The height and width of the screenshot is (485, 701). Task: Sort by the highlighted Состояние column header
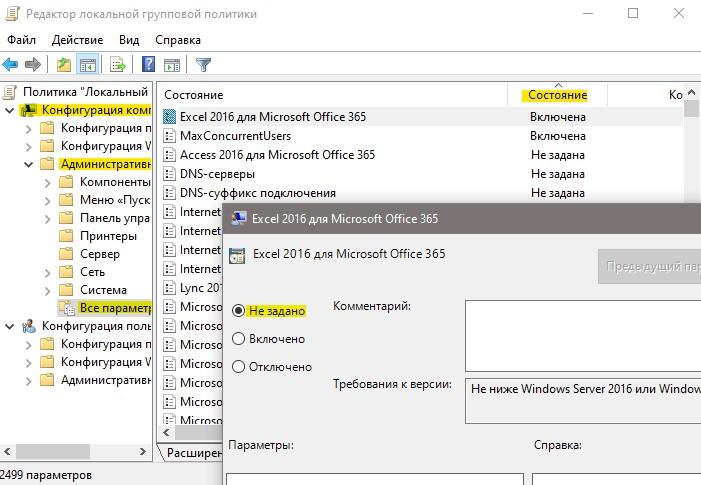click(557, 95)
